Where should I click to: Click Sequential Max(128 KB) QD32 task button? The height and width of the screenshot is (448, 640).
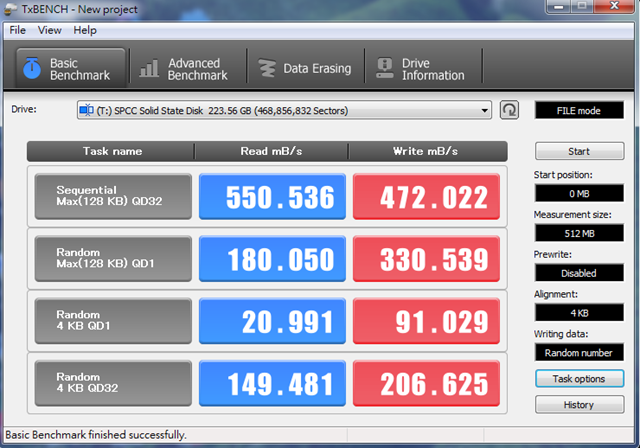click(113, 196)
